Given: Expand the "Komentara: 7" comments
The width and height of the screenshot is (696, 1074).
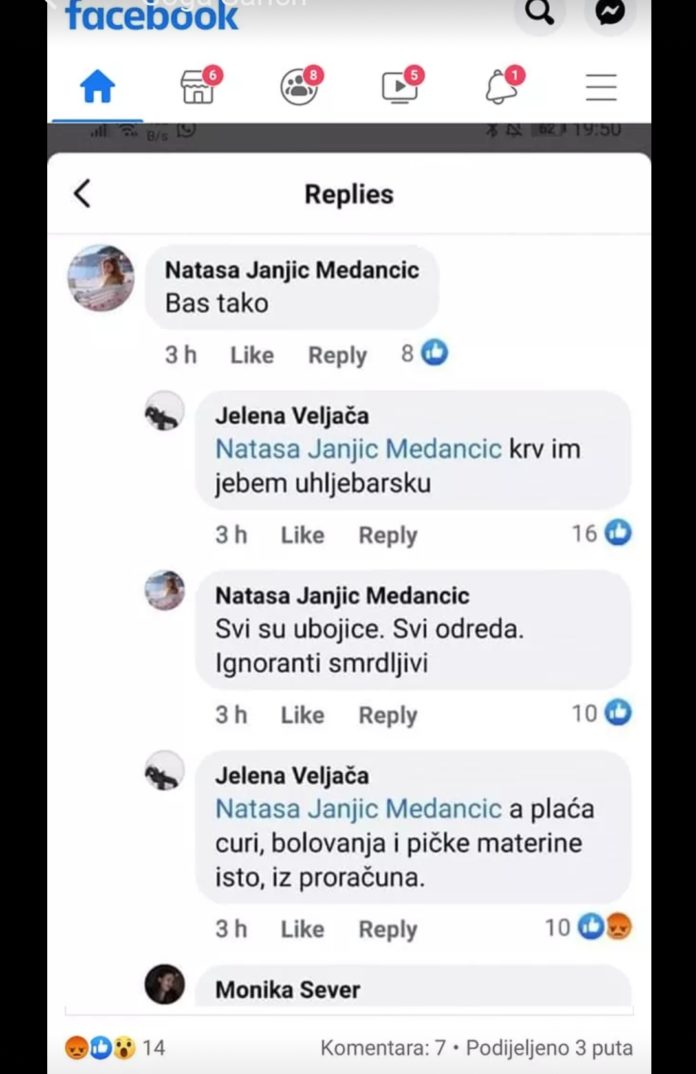Looking at the screenshot, I should 382,1048.
